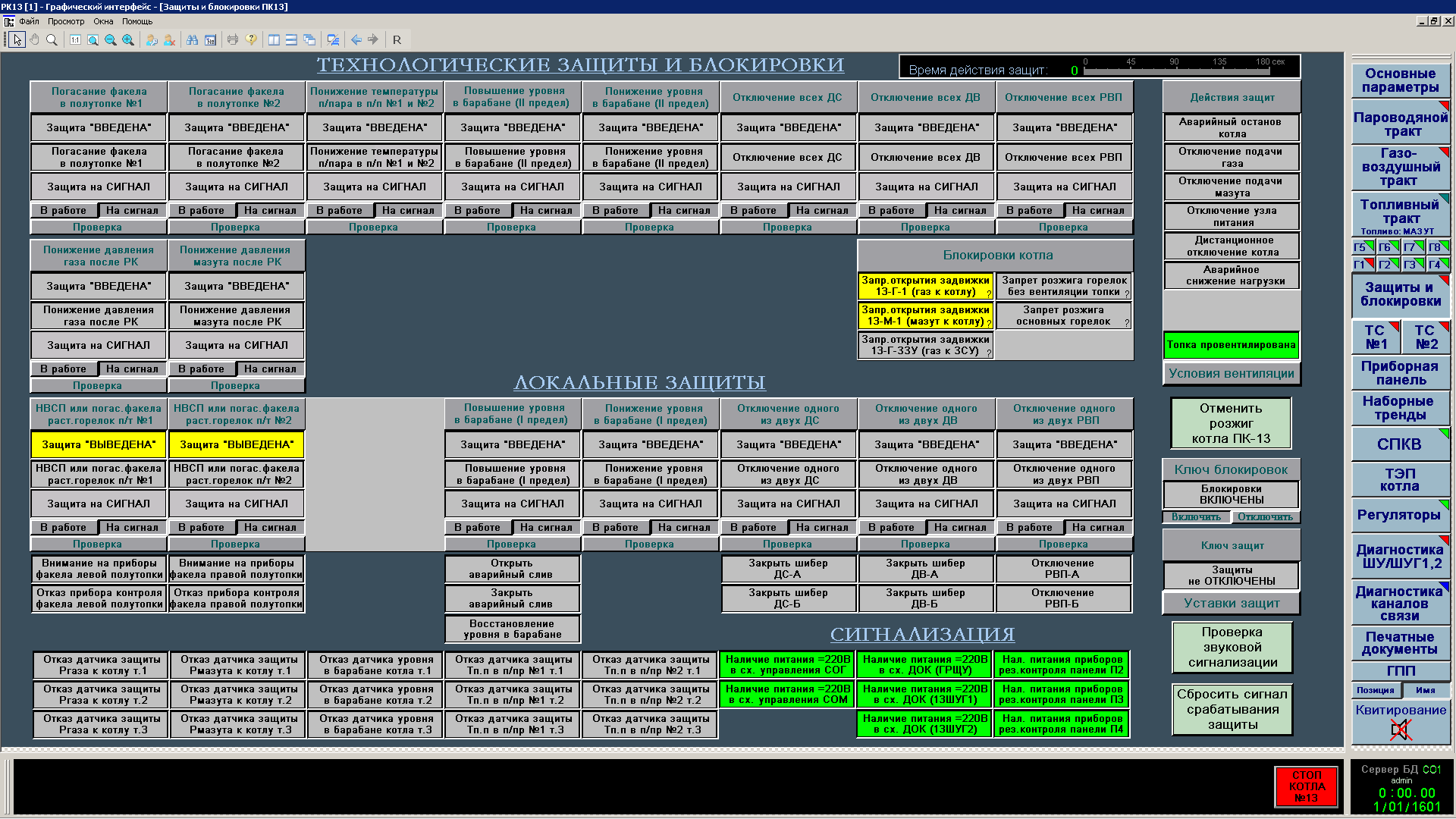Open the Просмотр menu
1456x819 pixels.
tap(66, 21)
